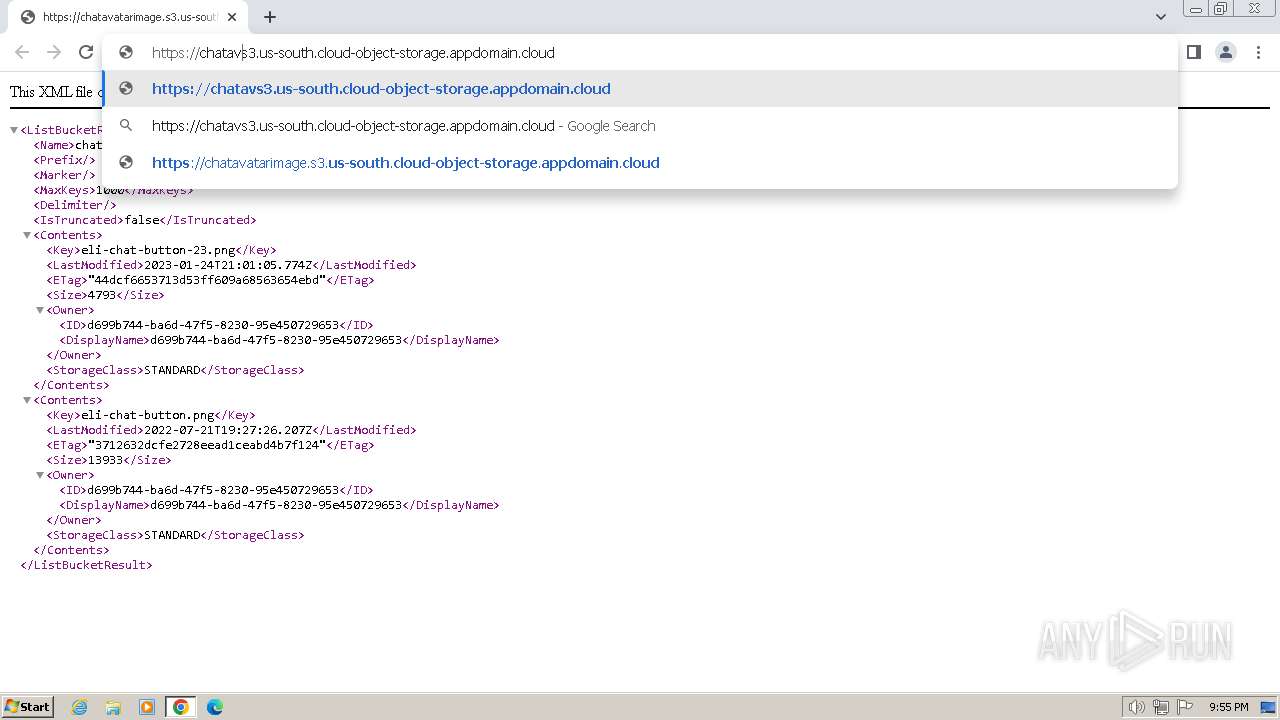Open the profile avatar menu
Image resolution: width=1280 pixels, height=720 pixels.
(x=1225, y=52)
